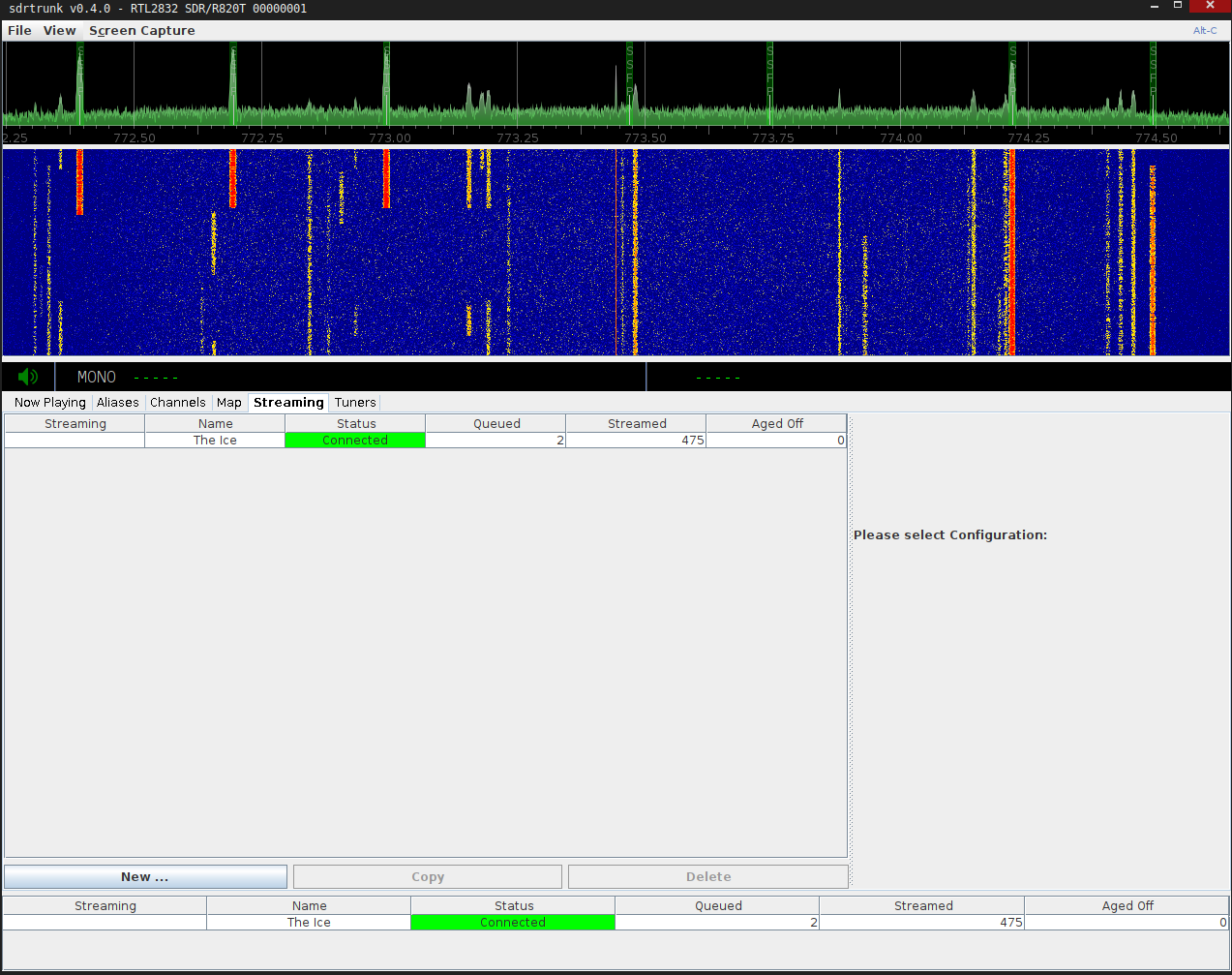Image resolution: width=1232 pixels, height=975 pixels.
Task: Click Aged Off value 0 in upper table
Action: [776, 441]
